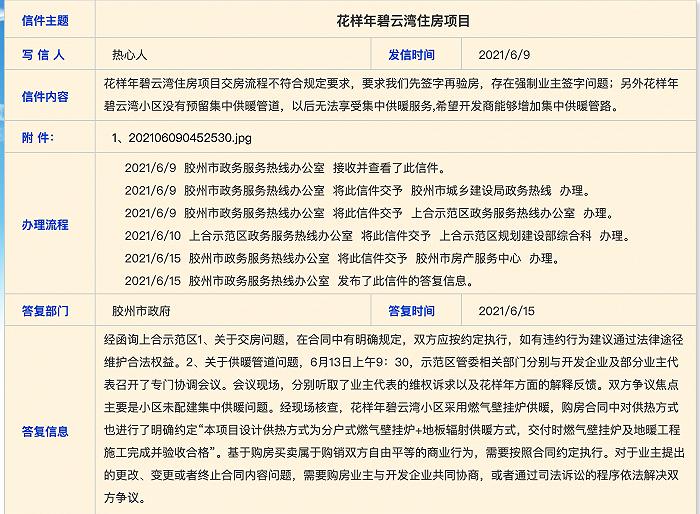Click the title 花样年碧云湾住房项目
The image size is (700, 514).
(403, 21)
